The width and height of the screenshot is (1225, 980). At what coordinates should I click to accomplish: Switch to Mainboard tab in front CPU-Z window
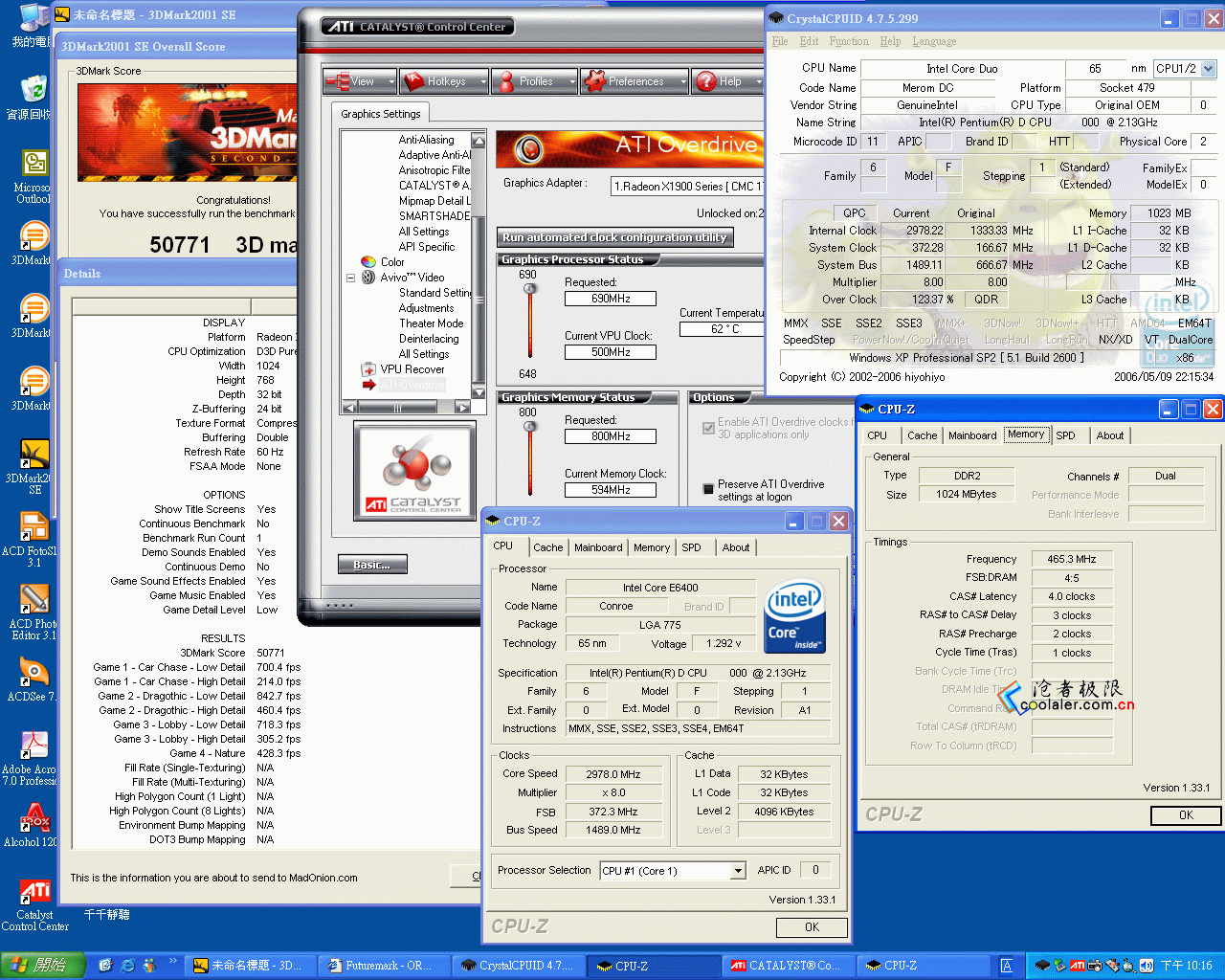[x=598, y=547]
